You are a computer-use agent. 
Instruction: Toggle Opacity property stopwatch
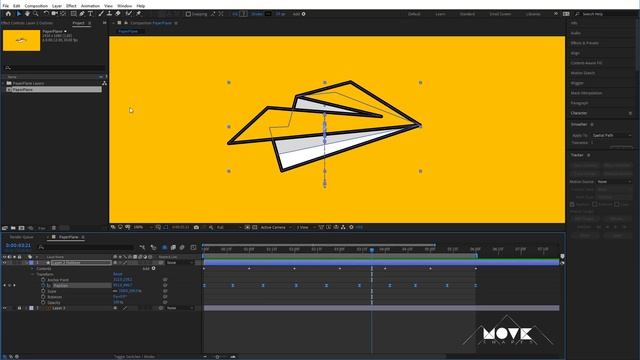tap(43, 303)
